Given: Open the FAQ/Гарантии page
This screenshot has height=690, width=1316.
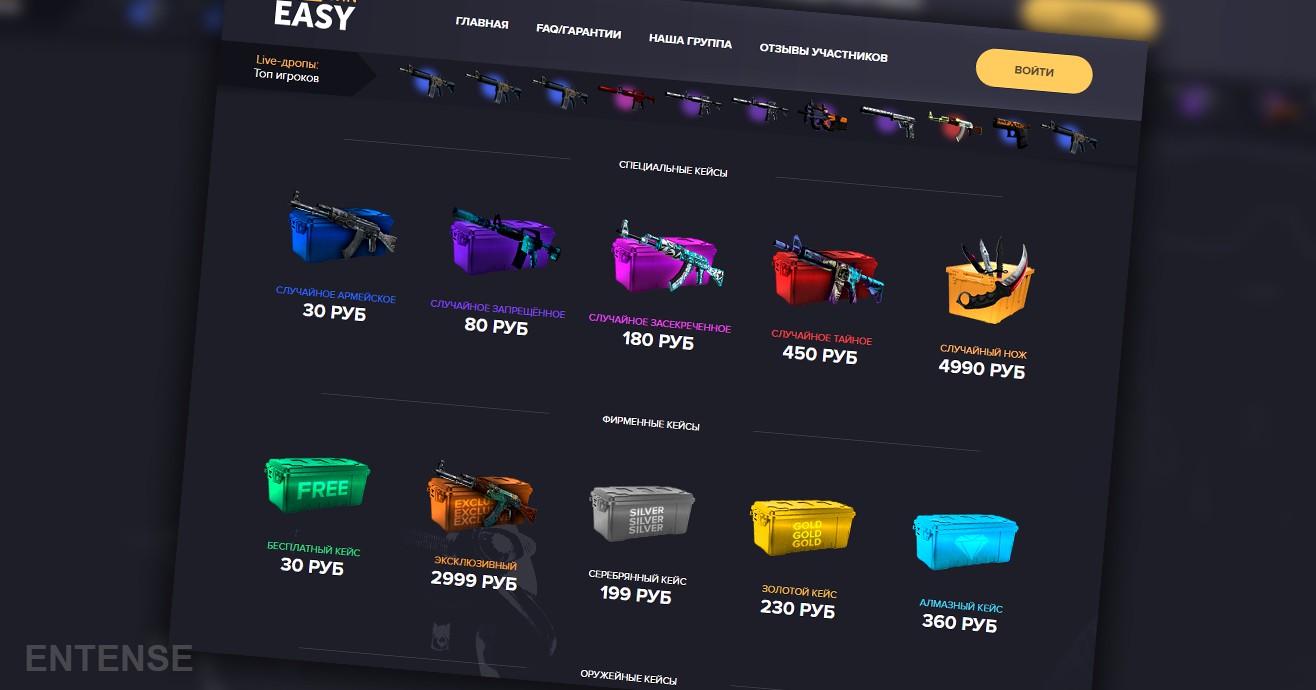Looking at the screenshot, I should point(578,32).
